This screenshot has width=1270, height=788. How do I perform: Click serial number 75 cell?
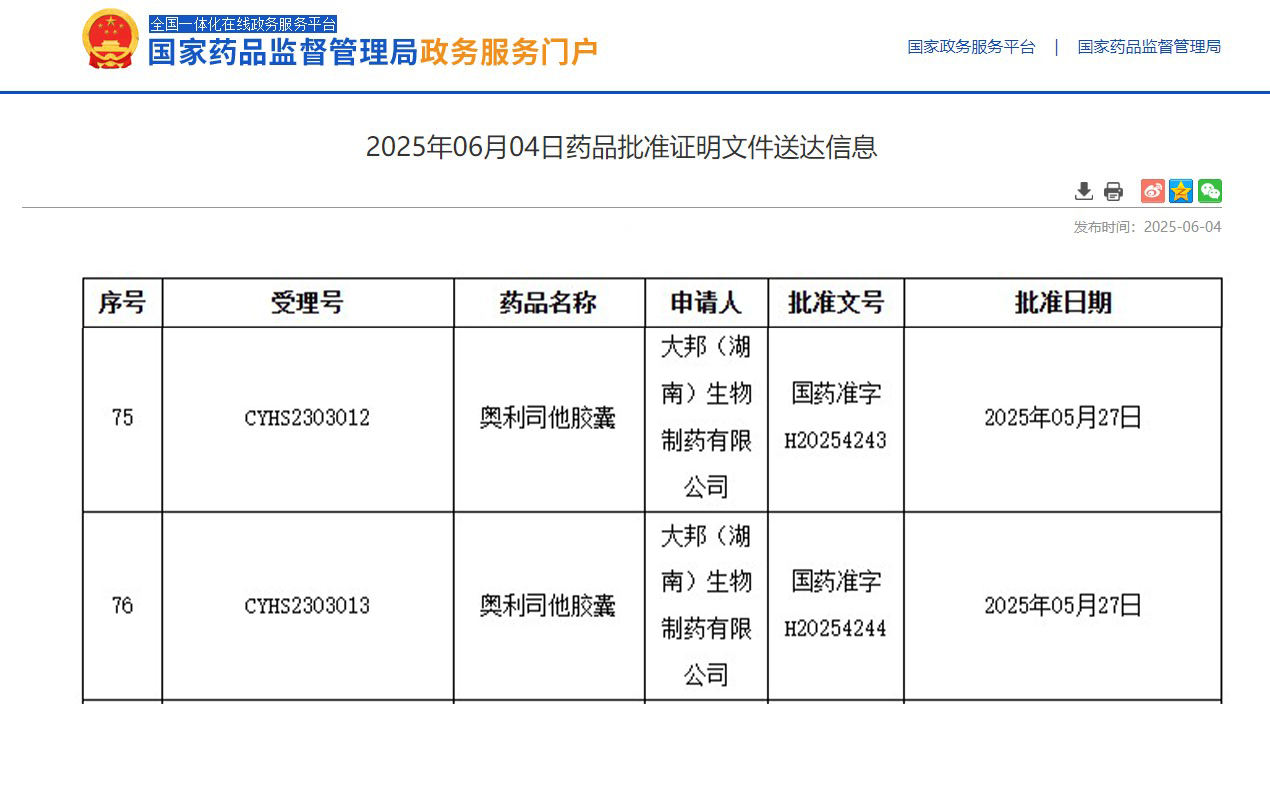tap(122, 418)
